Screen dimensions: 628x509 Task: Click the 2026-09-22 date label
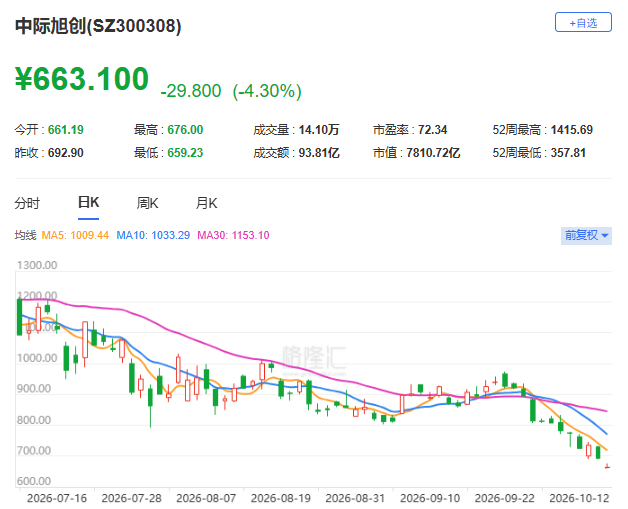505,498
